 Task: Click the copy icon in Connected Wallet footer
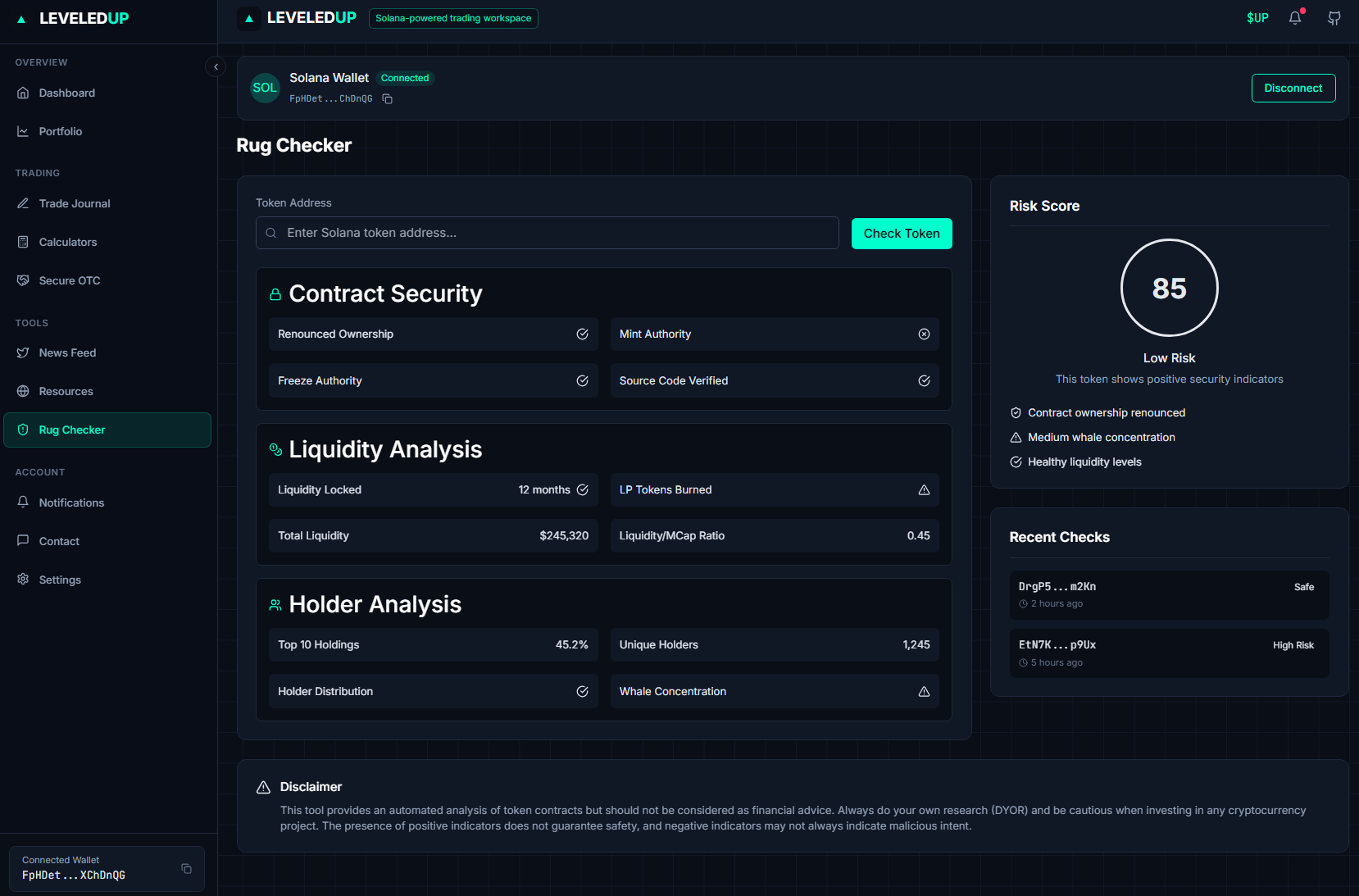tap(185, 868)
